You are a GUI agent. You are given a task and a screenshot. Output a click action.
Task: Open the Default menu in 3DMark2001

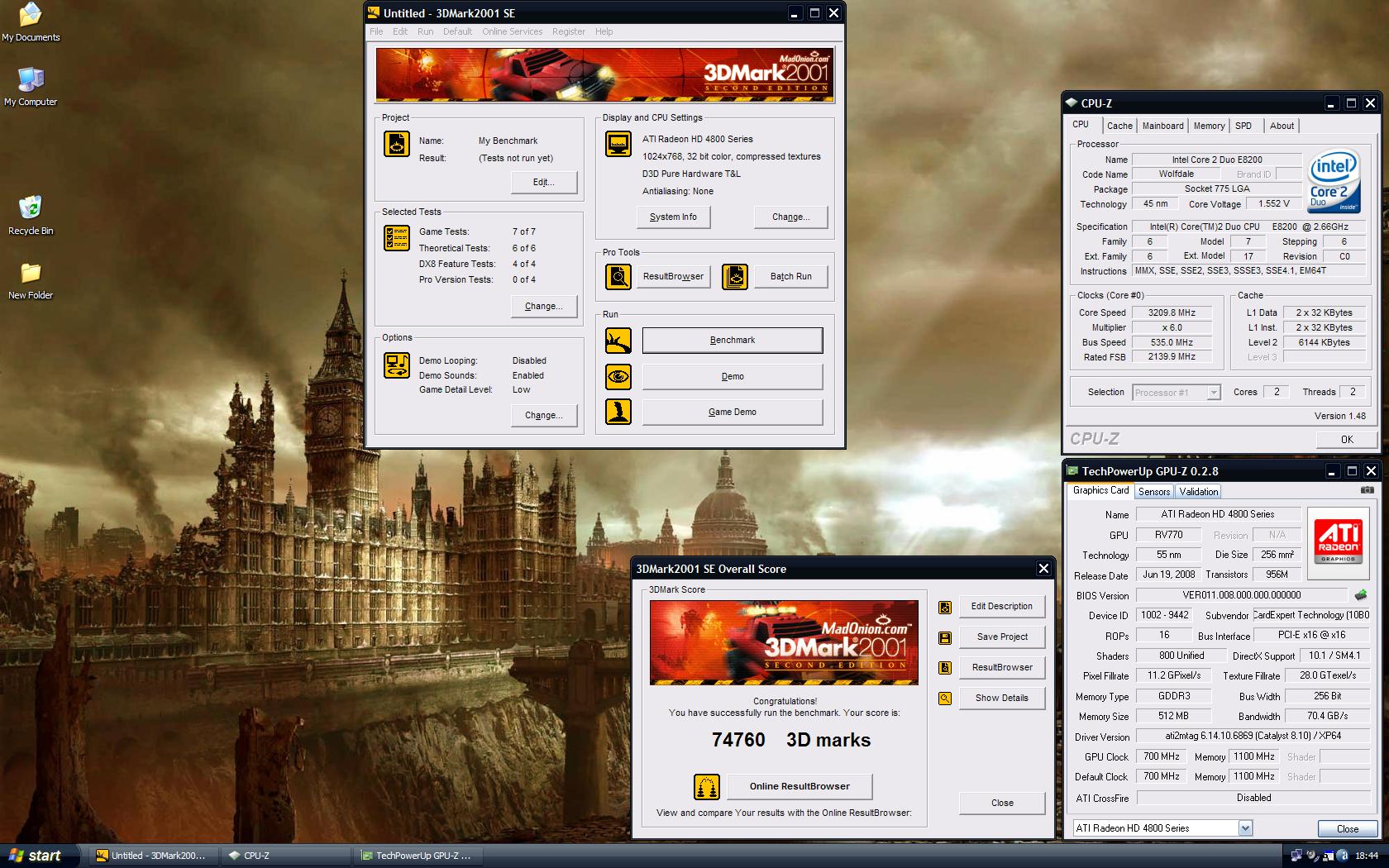pos(457,31)
